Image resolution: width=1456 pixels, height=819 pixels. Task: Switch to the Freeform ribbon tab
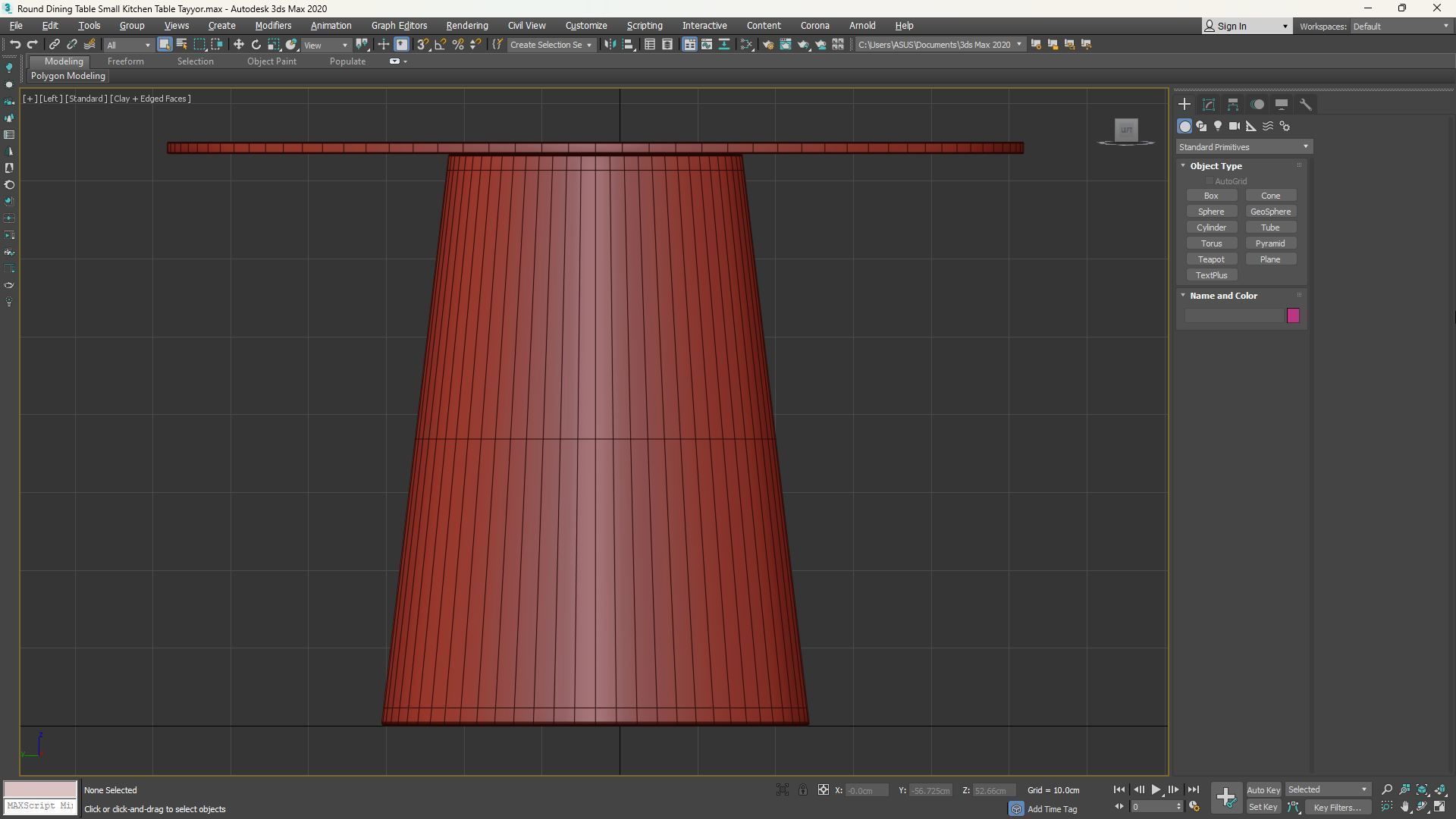125,61
